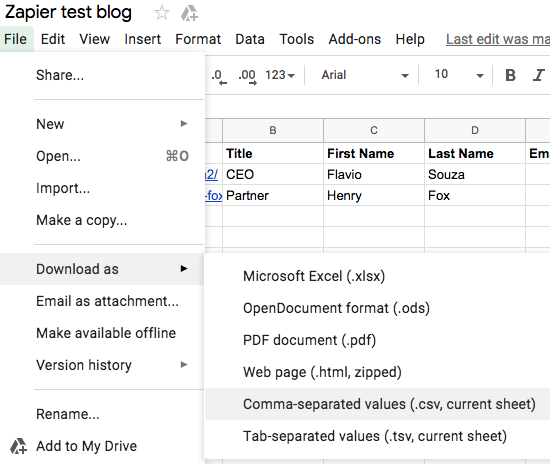Screen dimensions: 550x464
Task: Download as OpenDocument format (.ods)
Action: pyautogui.click(x=377, y=308)
